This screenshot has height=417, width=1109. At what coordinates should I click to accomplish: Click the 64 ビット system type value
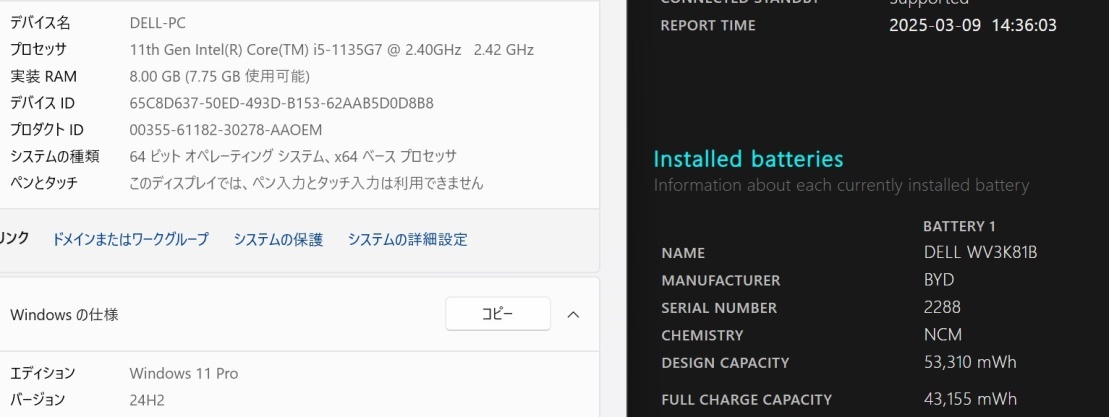point(293,157)
